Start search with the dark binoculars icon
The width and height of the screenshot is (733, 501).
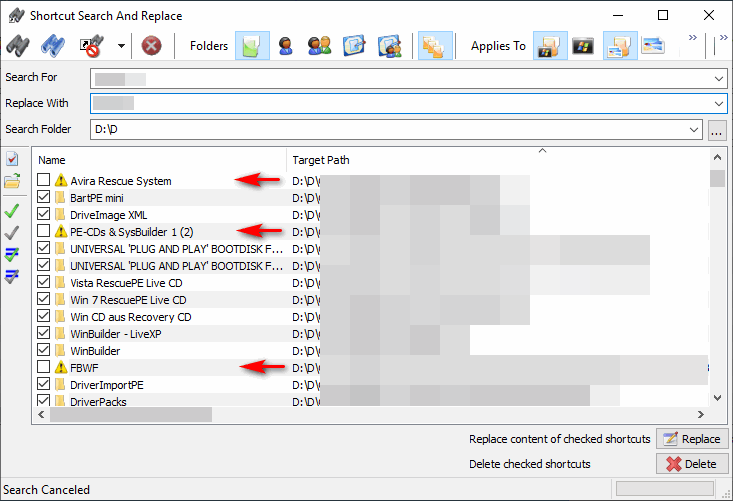point(18,46)
